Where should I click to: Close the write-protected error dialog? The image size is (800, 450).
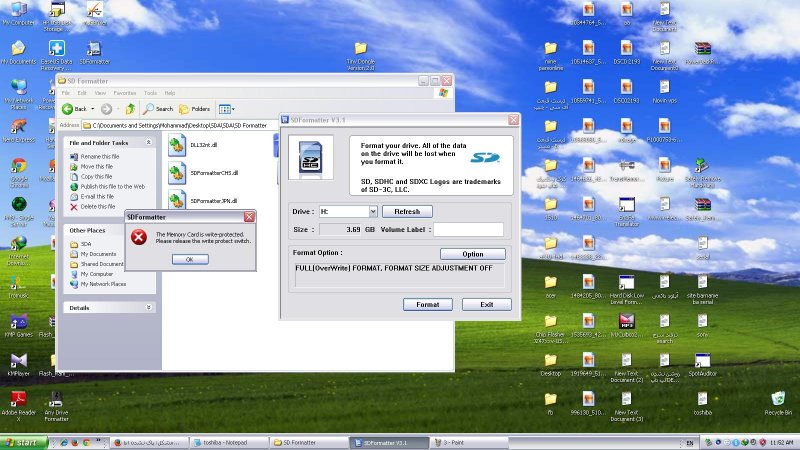[x=249, y=217]
